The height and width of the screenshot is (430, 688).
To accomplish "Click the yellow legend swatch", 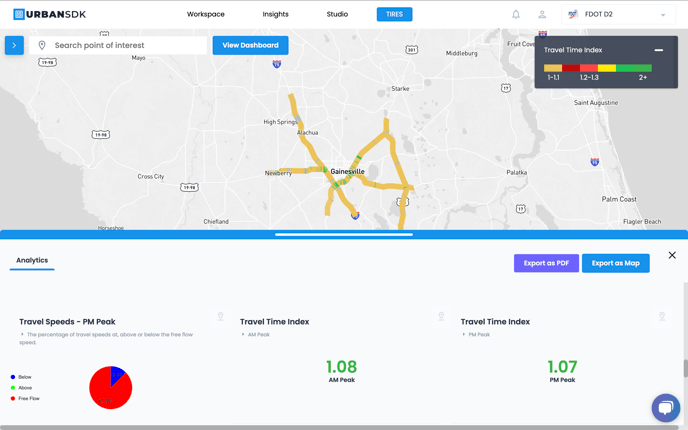I will point(607,68).
